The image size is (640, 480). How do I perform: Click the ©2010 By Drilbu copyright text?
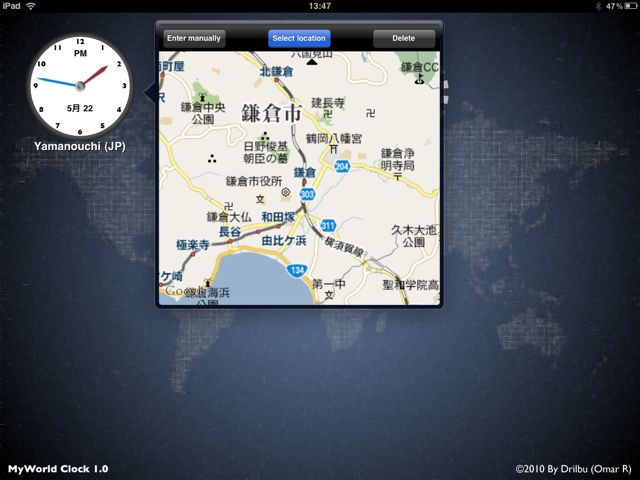pos(573,469)
